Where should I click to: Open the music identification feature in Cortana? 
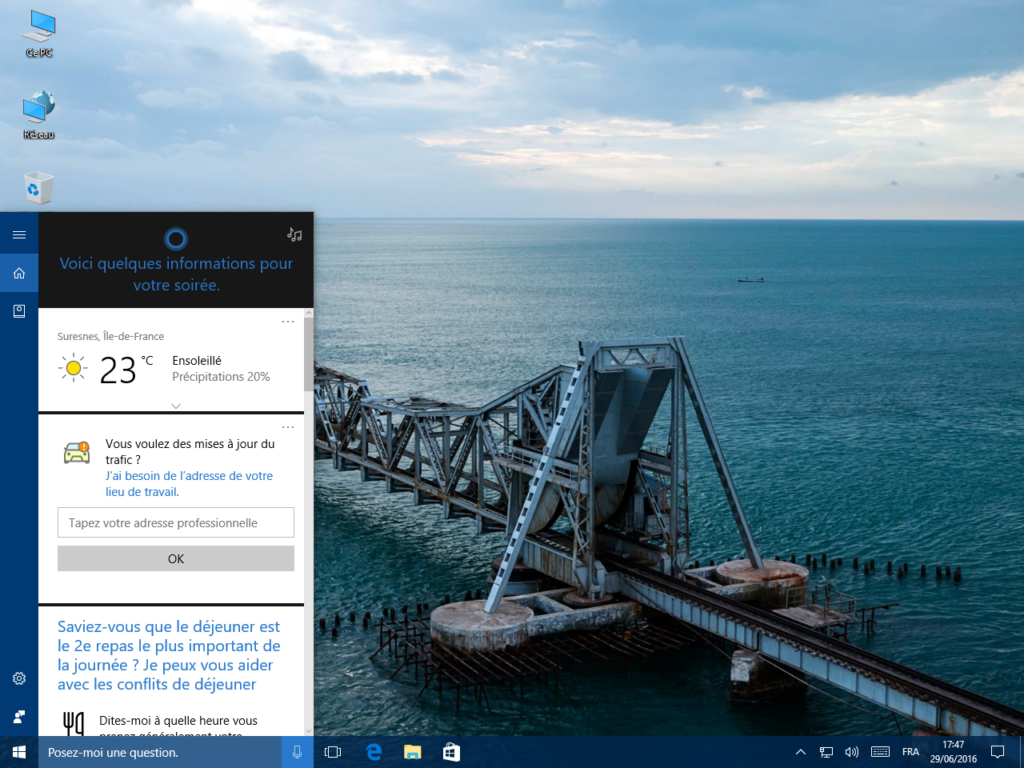coord(293,235)
